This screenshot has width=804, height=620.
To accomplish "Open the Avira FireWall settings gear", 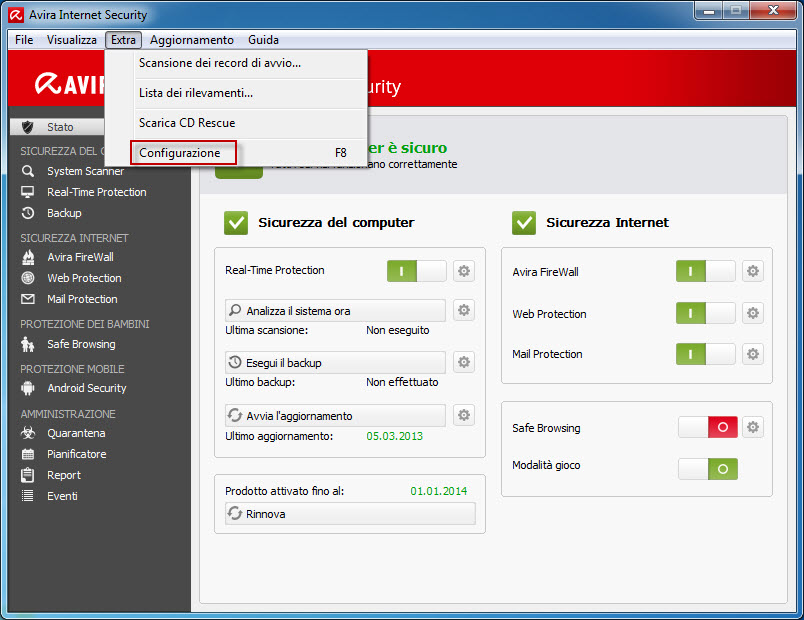I will click(x=753, y=271).
